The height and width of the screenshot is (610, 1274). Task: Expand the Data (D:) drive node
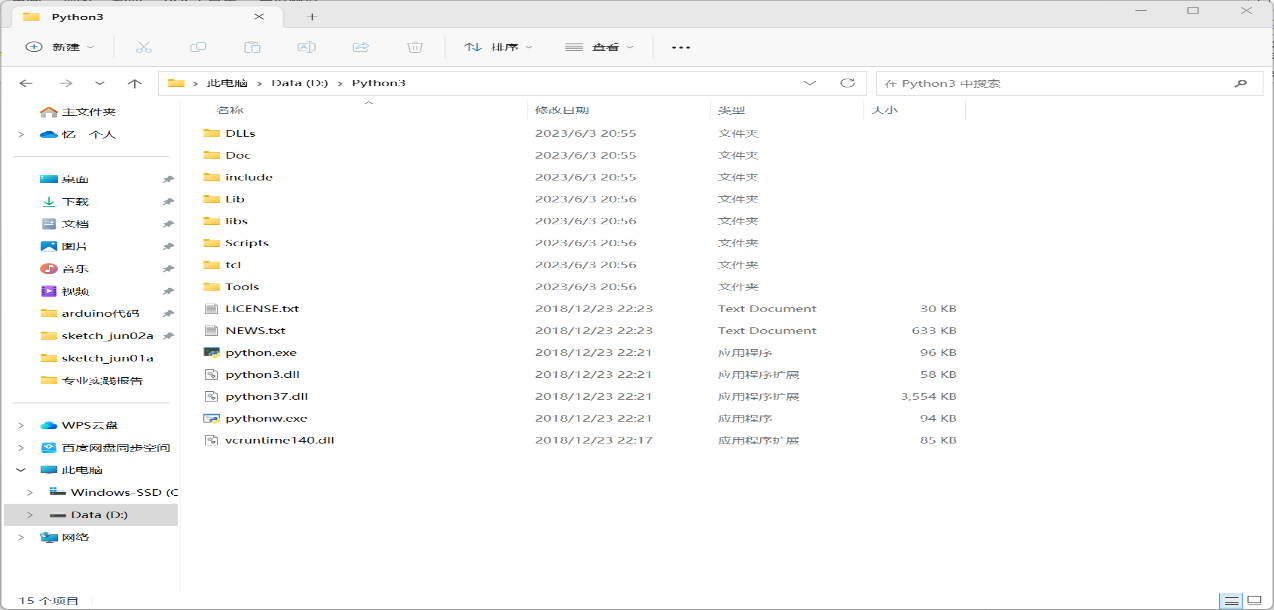click(30, 515)
